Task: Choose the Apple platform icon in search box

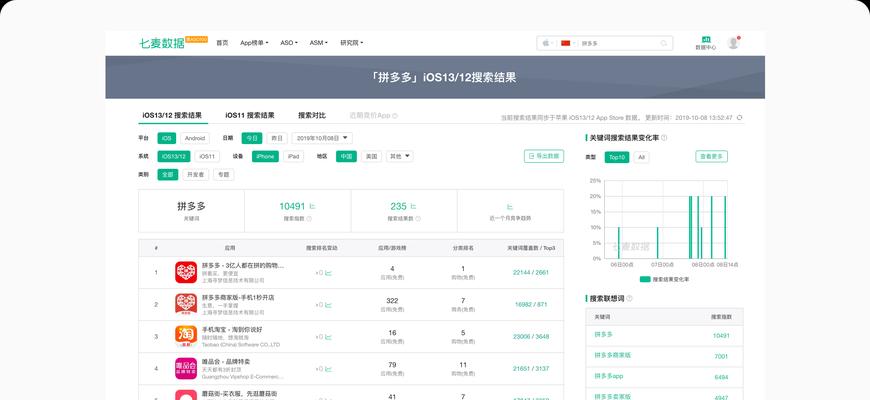Action: [545, 43]
